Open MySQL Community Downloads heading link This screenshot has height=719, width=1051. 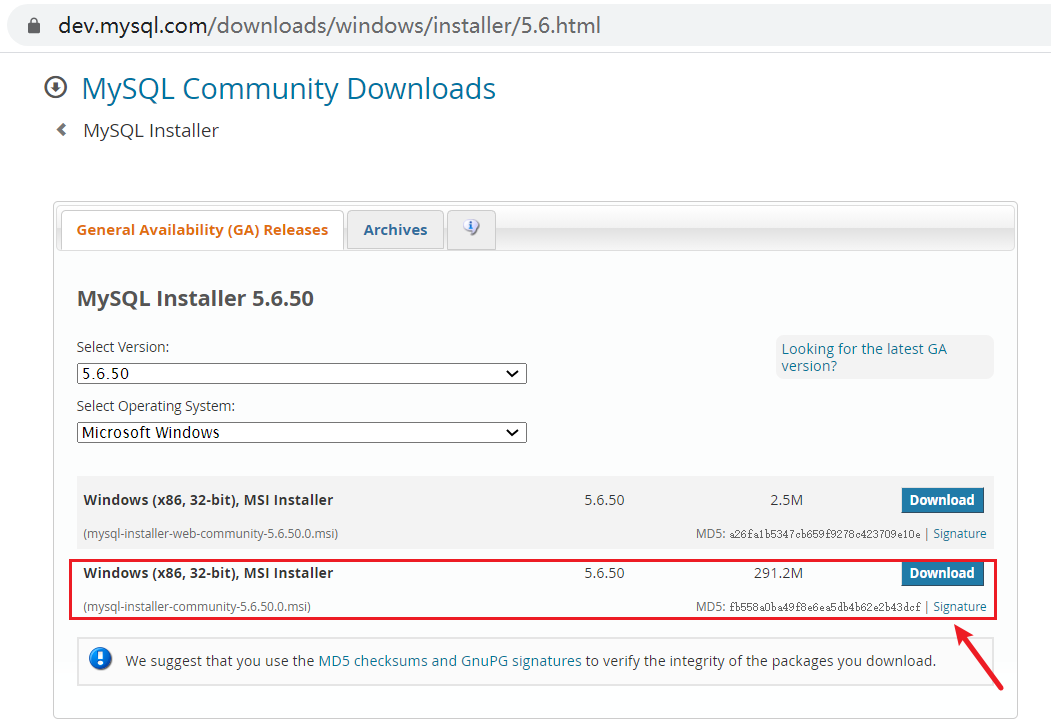pos(288,88)
